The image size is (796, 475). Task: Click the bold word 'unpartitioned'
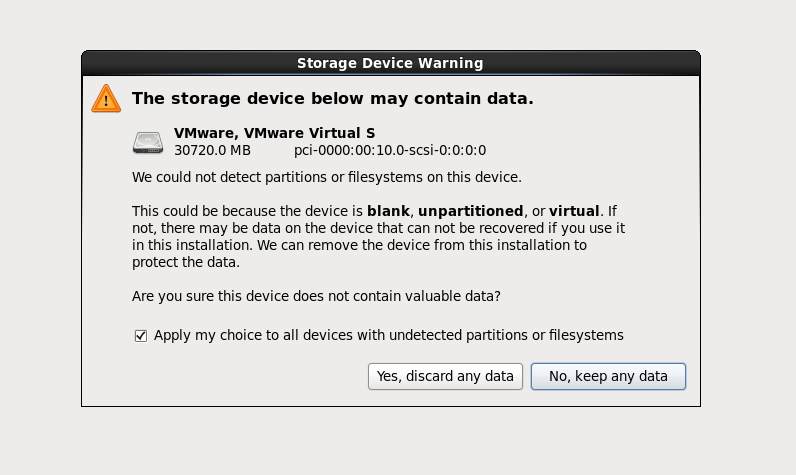(x=470, y=212)
